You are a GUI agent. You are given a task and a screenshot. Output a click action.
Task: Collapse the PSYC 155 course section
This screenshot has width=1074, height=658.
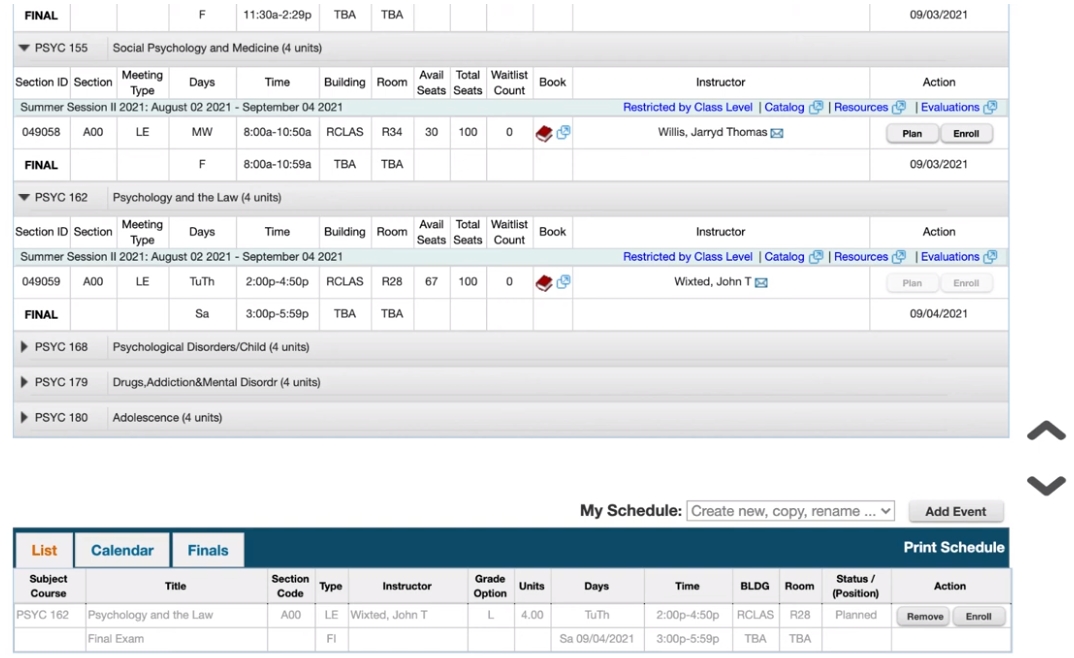24,48
